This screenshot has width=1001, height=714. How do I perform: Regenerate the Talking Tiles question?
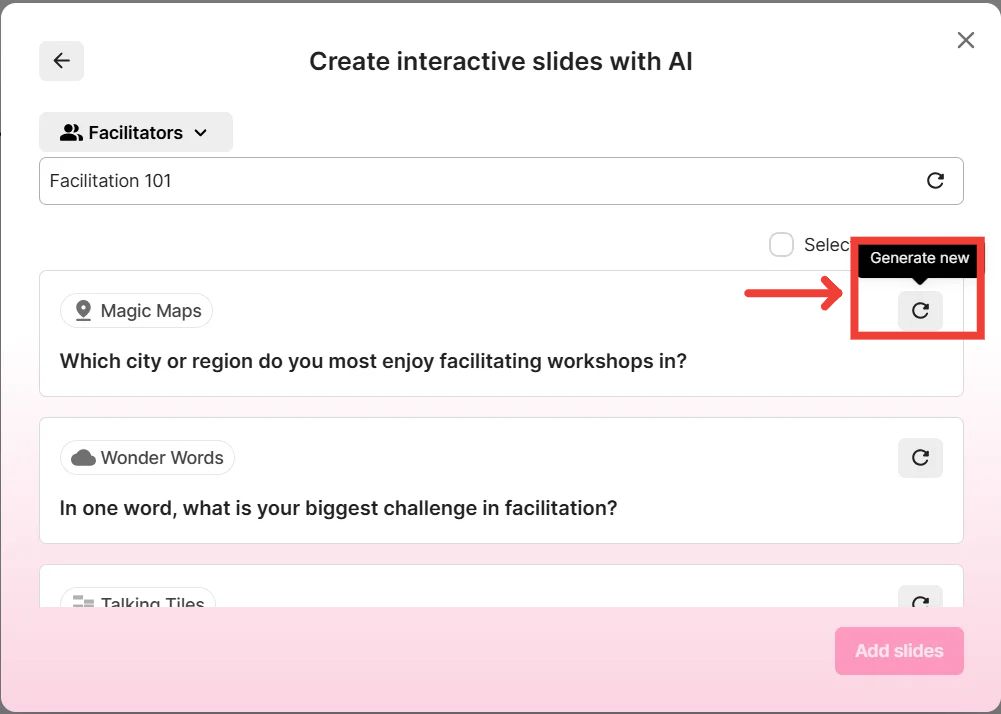(x=920, y=599)
